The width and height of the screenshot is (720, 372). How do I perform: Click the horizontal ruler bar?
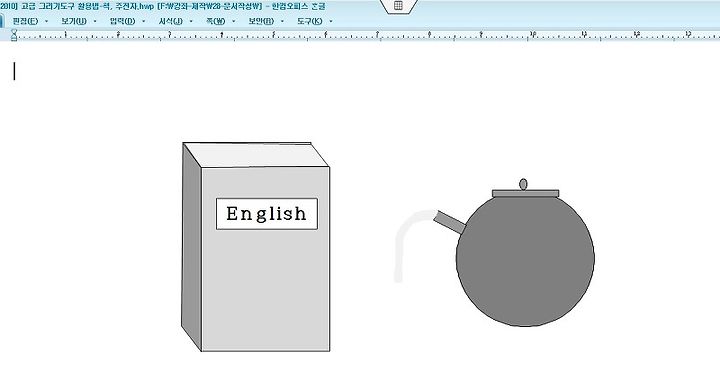[x=360, y=35]
